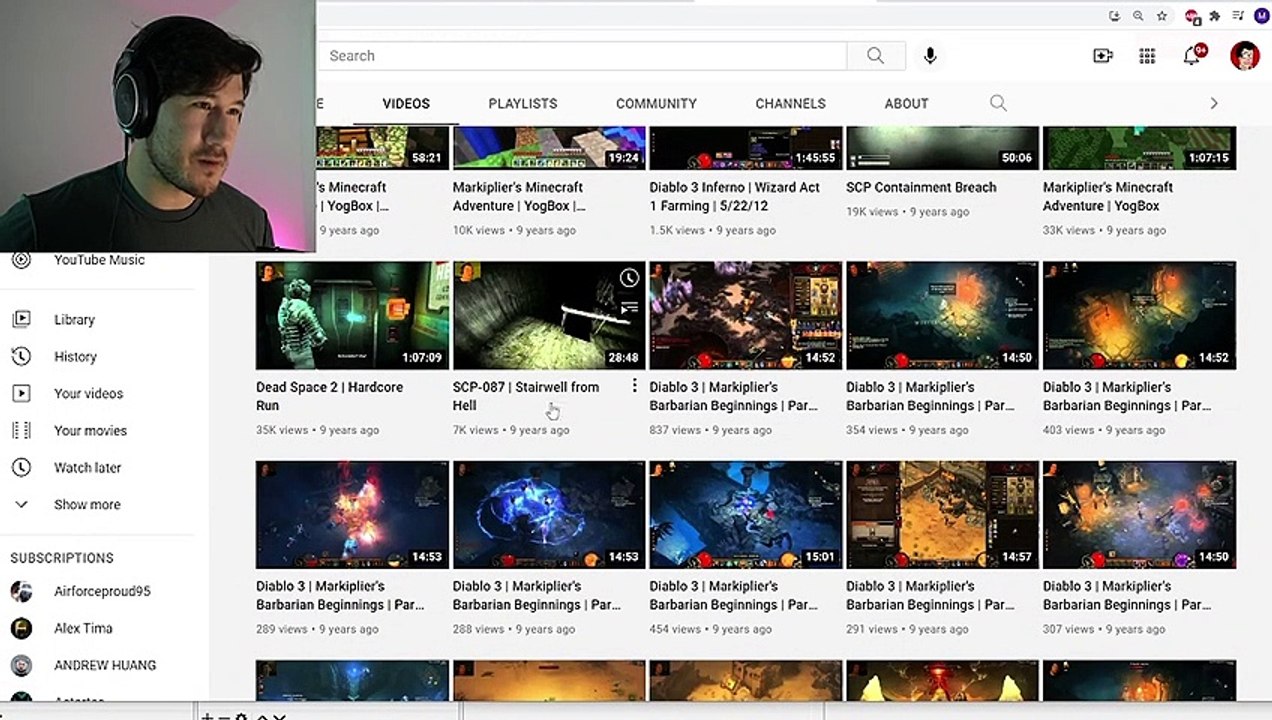Open YouTube Music sidebar link
This screenshot has height=720, width=1272.
100,260
